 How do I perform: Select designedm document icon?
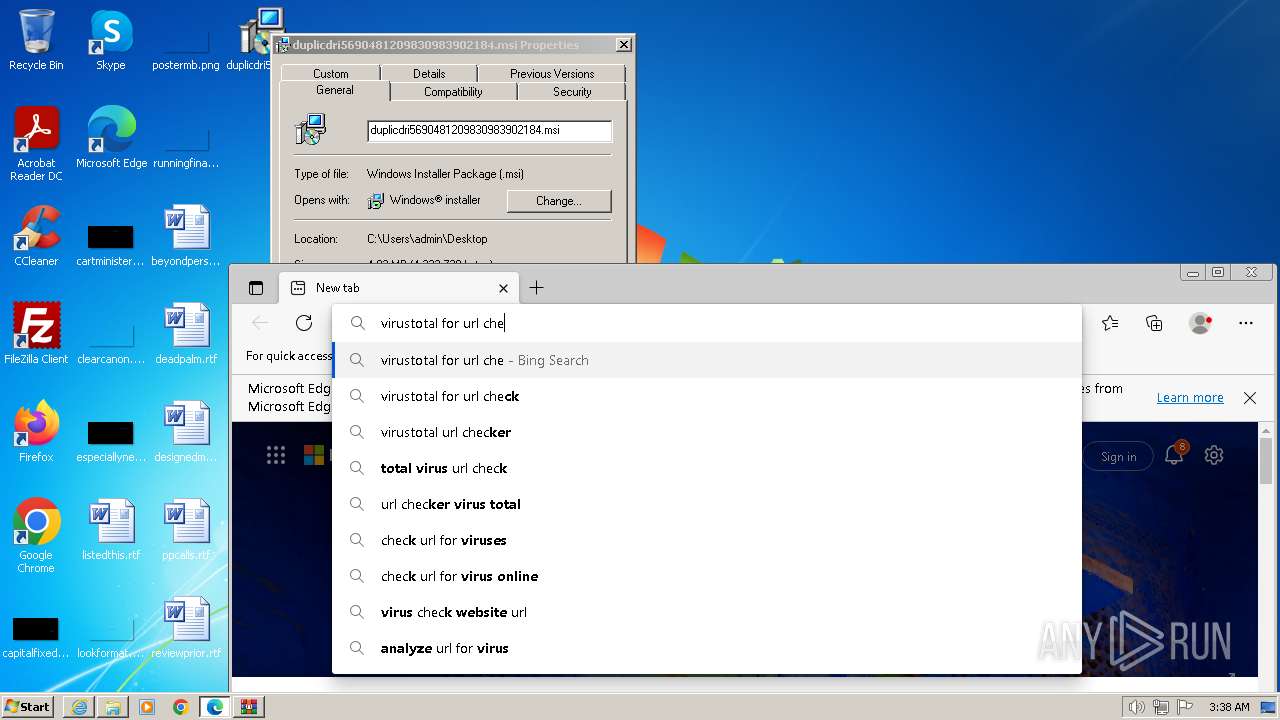tap(186, 431)
